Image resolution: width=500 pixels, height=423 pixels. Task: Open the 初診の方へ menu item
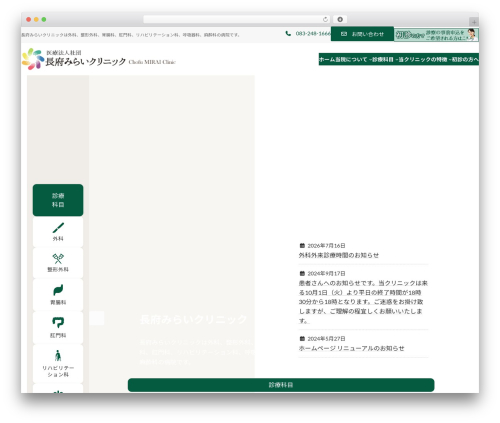[465, 59]
